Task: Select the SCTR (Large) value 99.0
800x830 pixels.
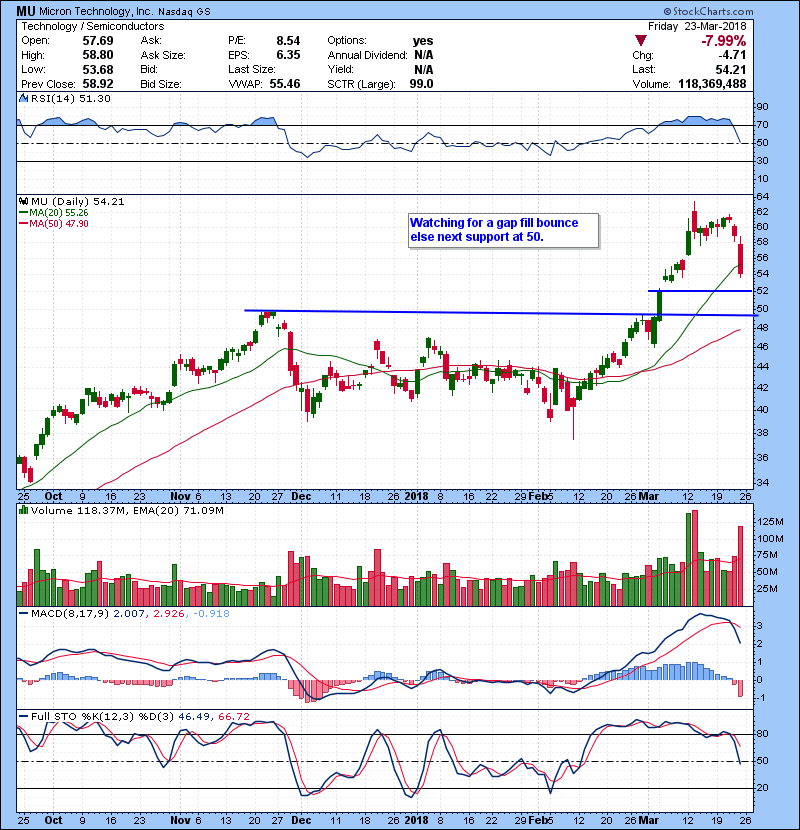Action: [x=421, y=85]
